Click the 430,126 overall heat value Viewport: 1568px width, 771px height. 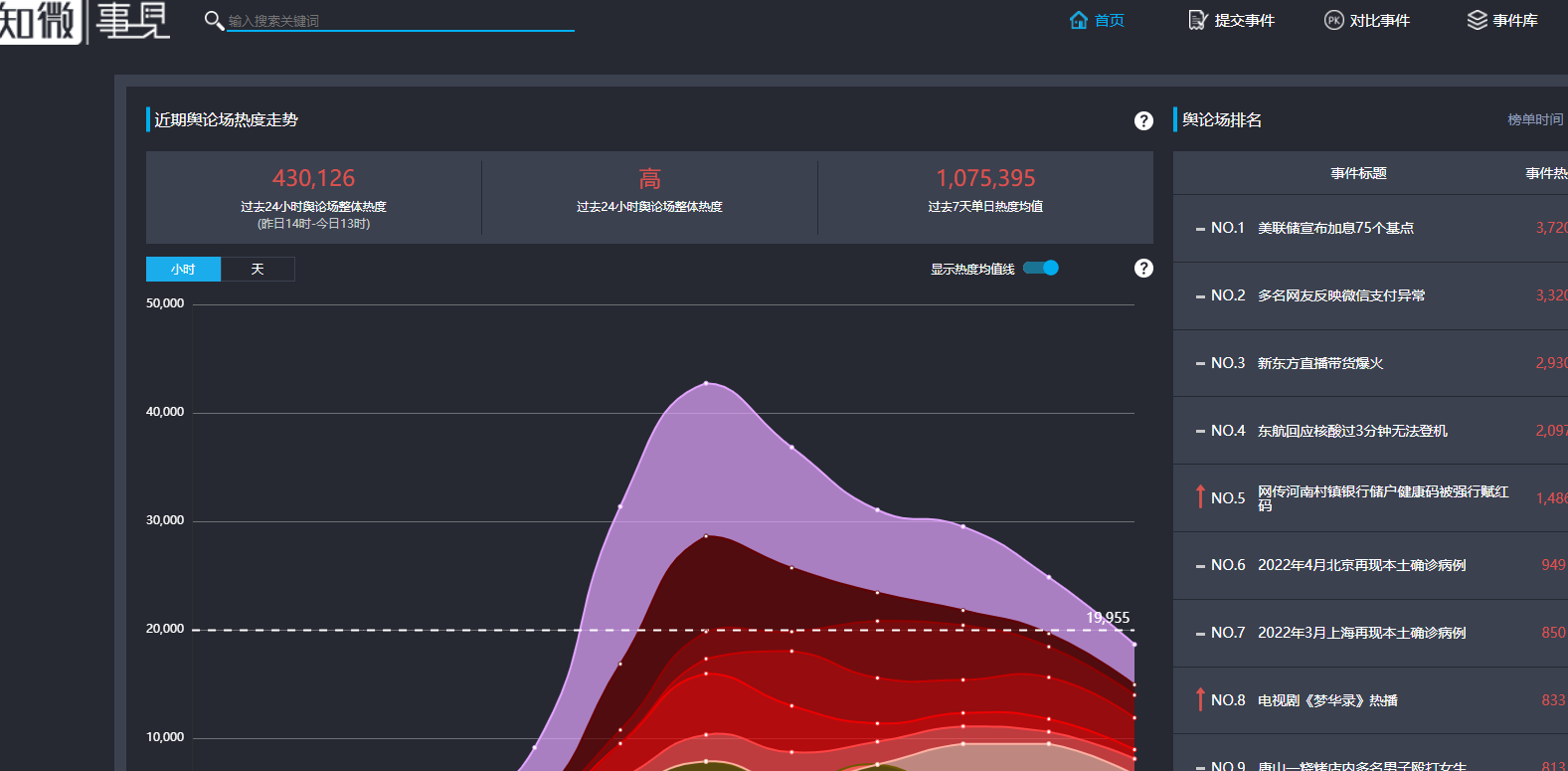pos(313,178)
